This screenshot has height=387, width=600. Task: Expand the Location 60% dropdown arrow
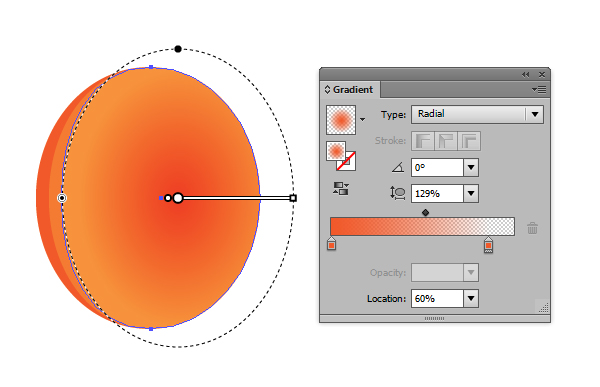(x=471, y=299)
